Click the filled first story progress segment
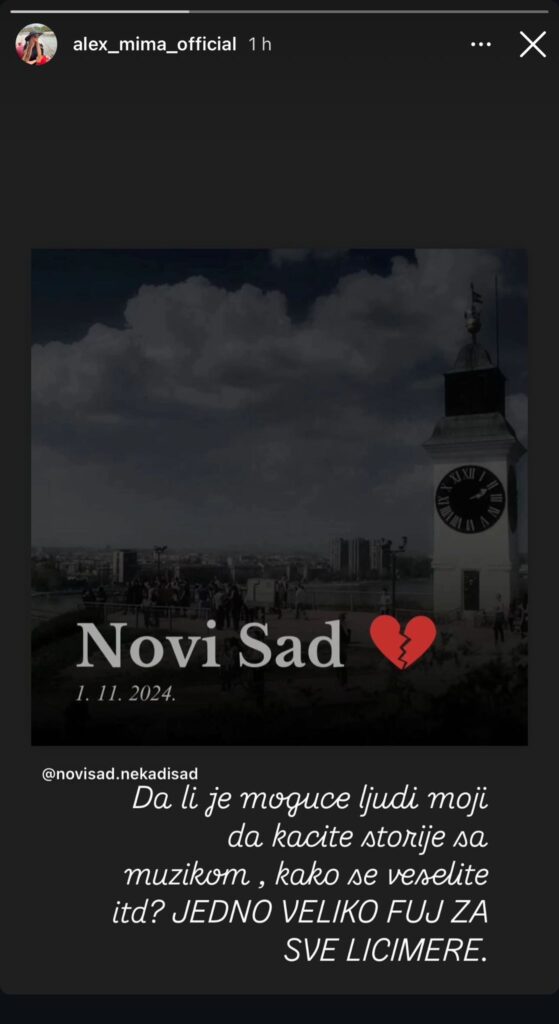The height and width of the screenshot is (1024, 559). [x=100, y=11]
